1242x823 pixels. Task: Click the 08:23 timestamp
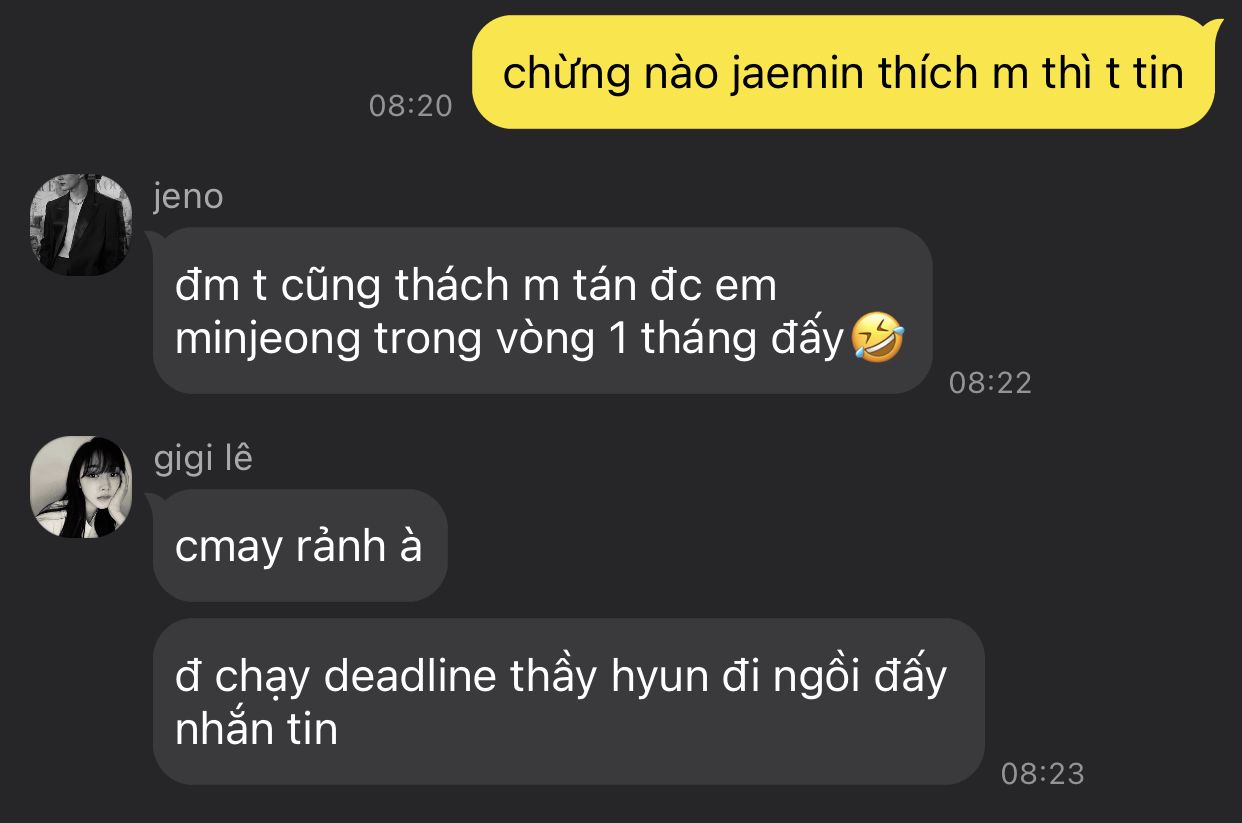1043,773
